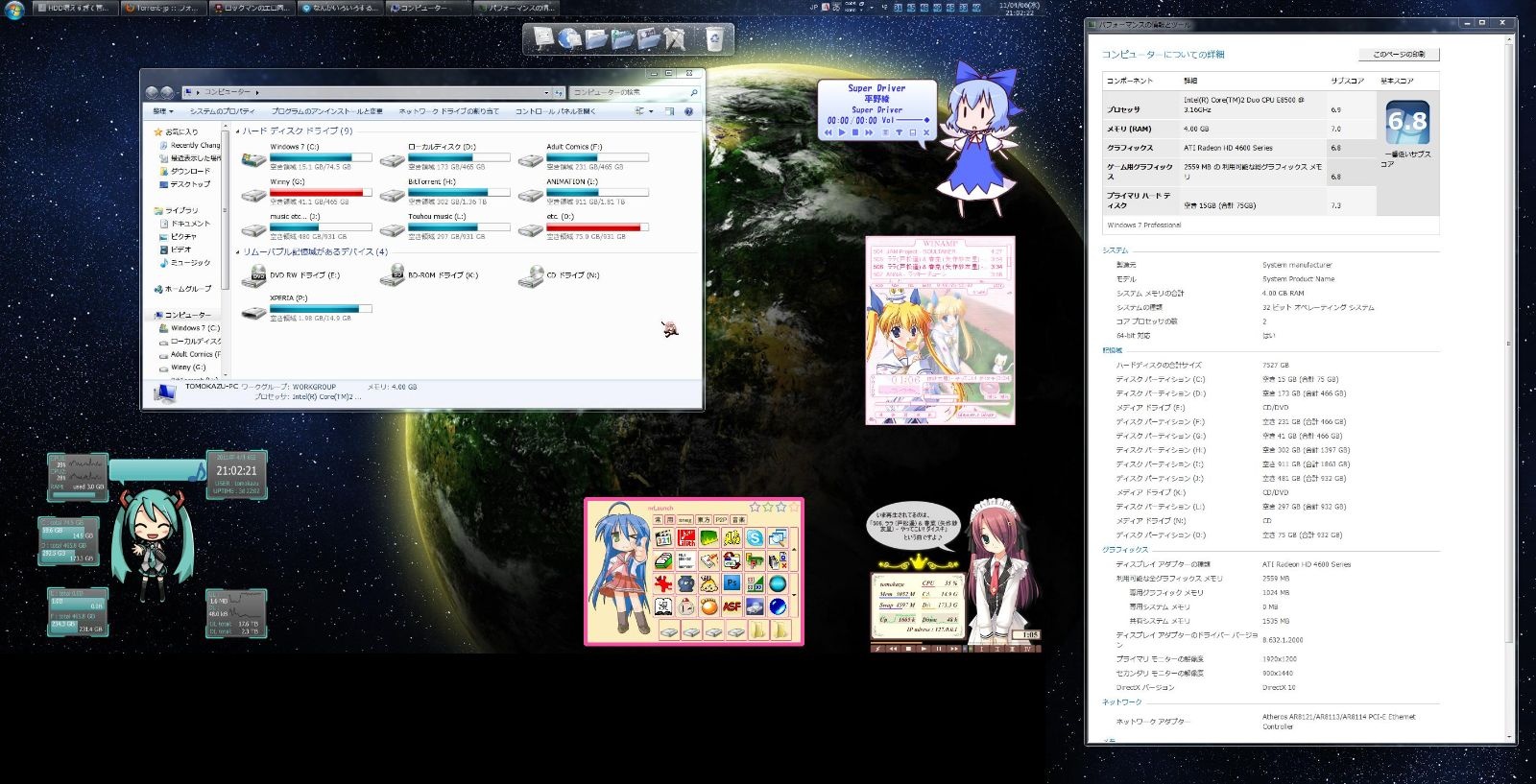
Task: Open the Adult Comics (F:) drive
Action: [583, 157]
